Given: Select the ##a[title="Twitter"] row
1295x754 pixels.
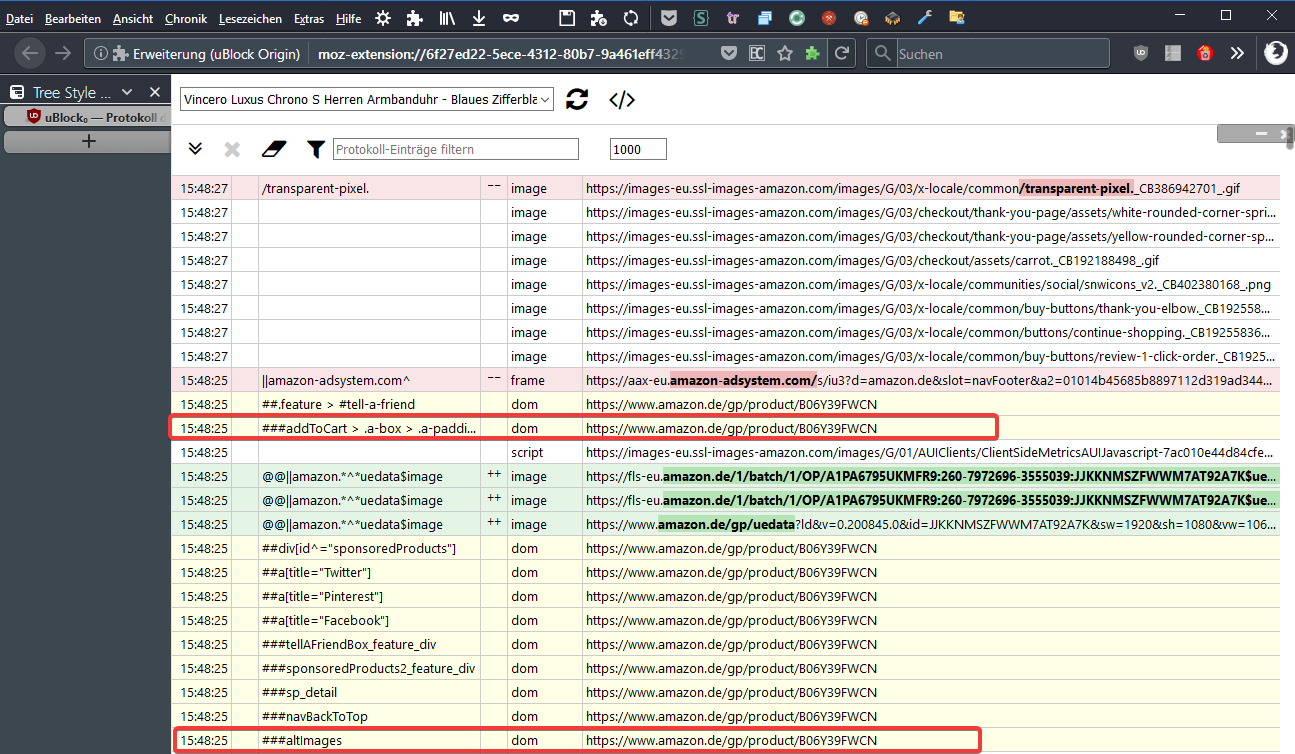Looking at the screenshot, I should point(725,572).
